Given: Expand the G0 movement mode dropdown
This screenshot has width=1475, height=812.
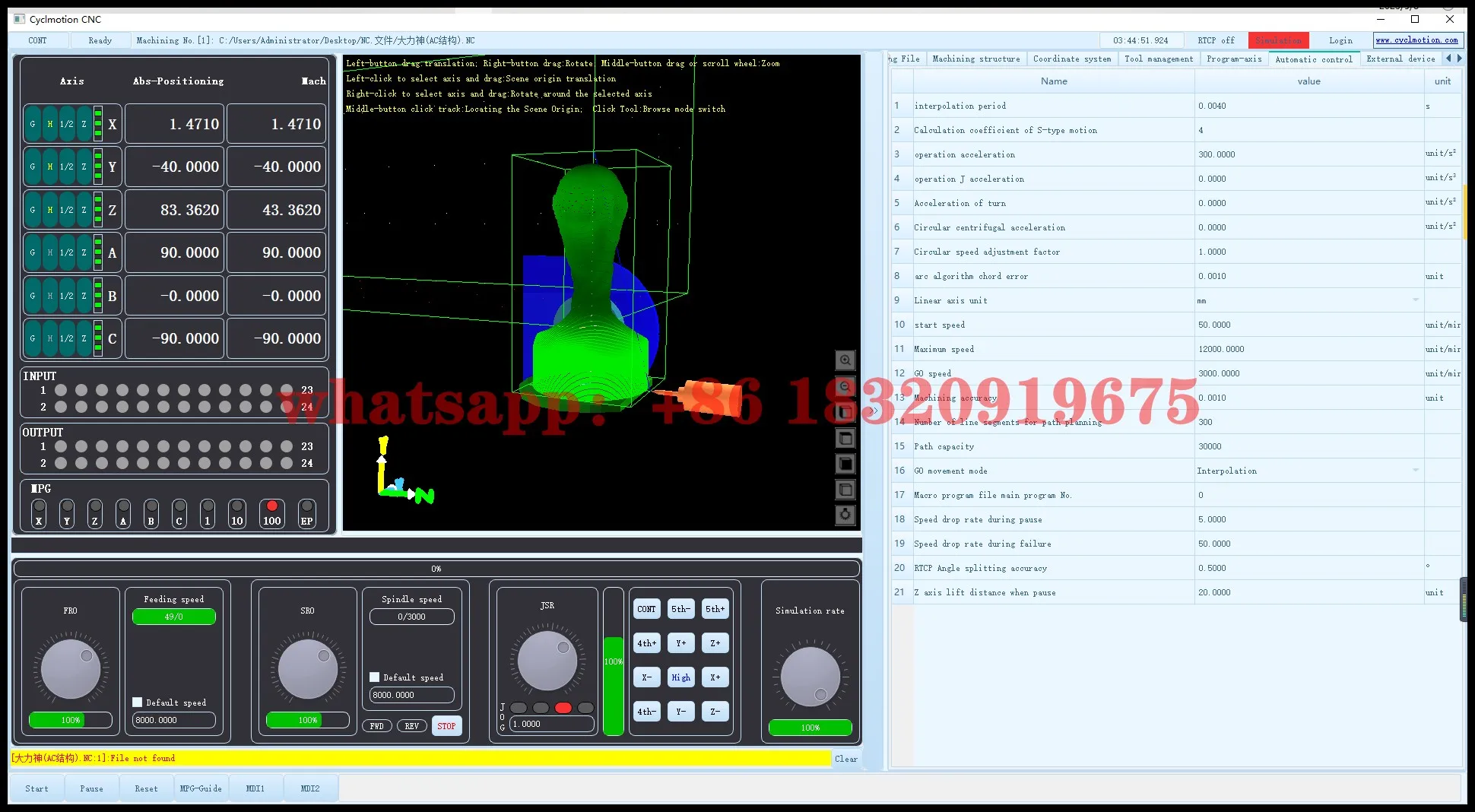Looking at the screenshot, I should [x=1415, y=471].
